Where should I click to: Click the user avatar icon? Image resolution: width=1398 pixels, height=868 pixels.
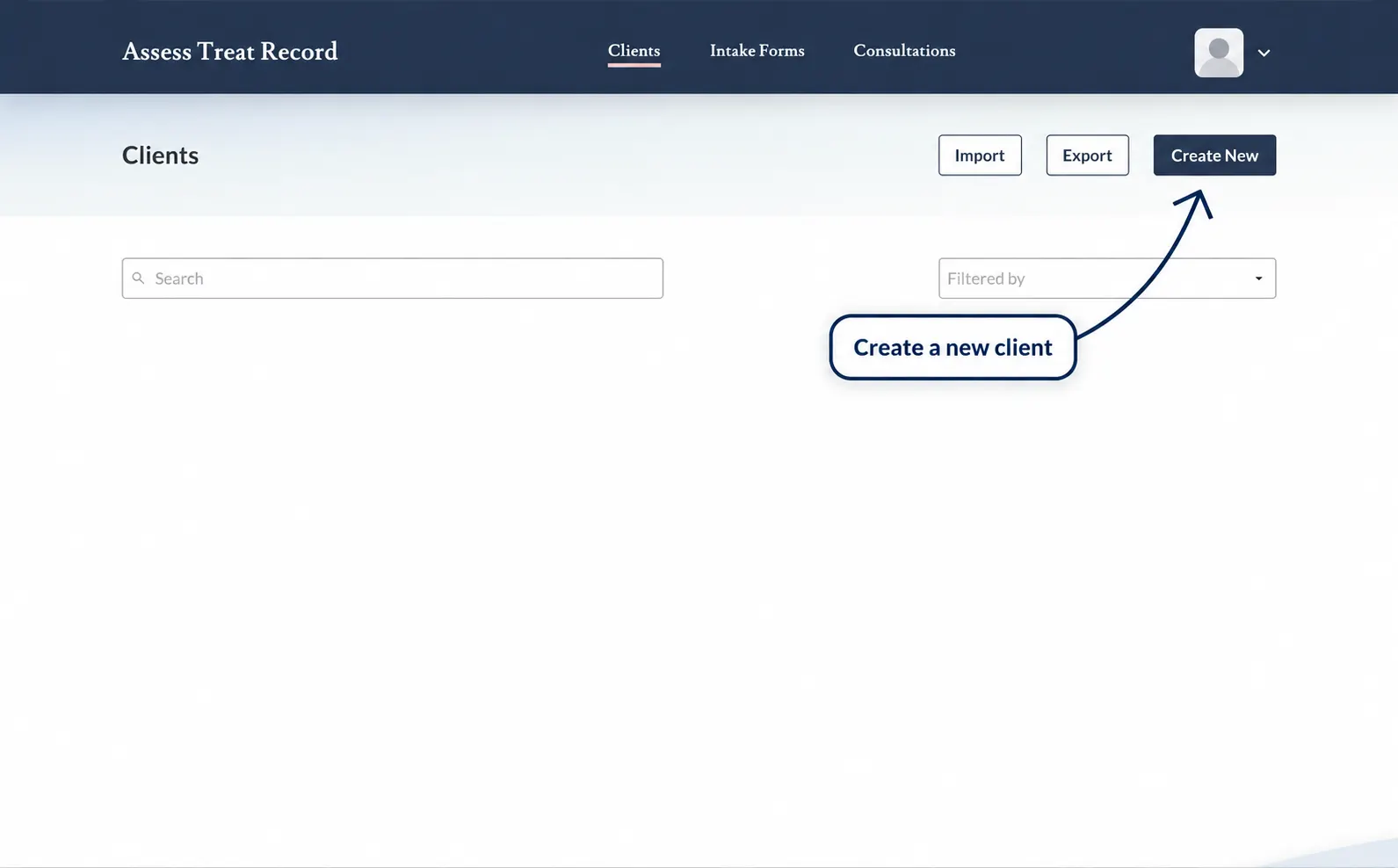pyautogui.click(x=1219, y=53)
